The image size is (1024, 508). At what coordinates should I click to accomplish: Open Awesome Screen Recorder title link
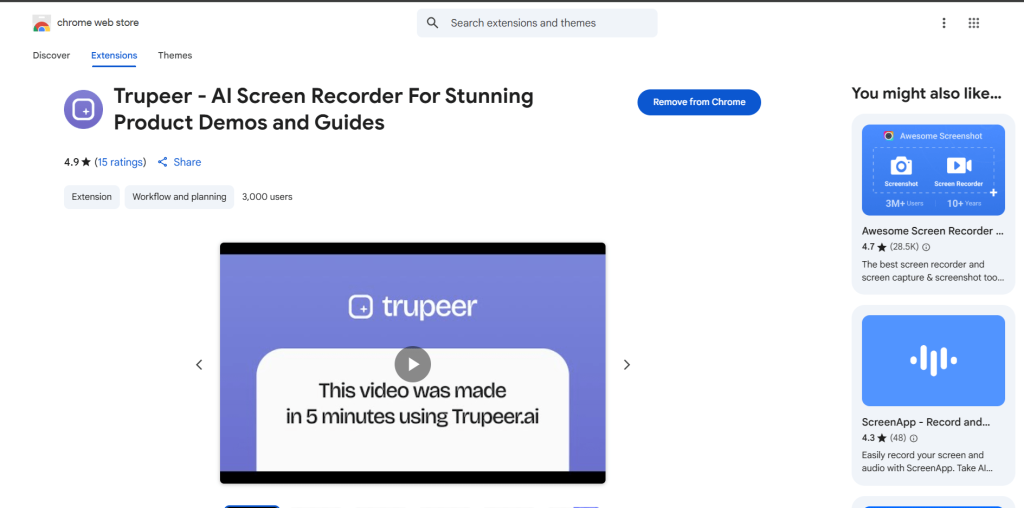[x=933, y=230]
